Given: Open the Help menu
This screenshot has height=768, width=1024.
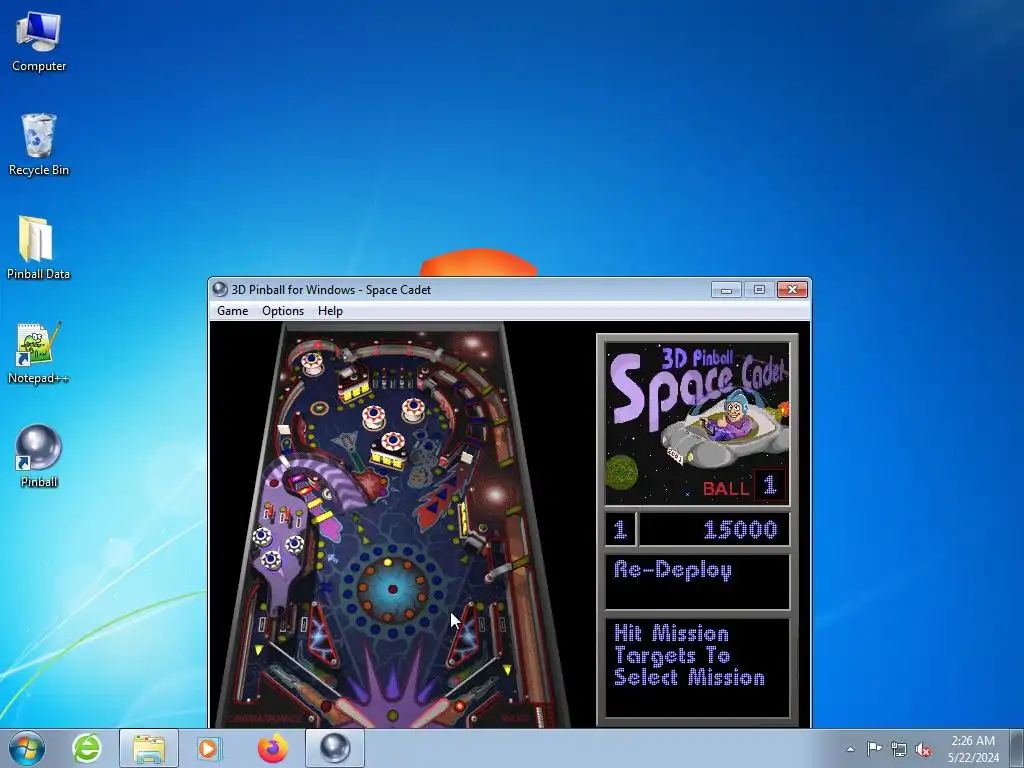Looking at the screenshot, I should 330,311.
